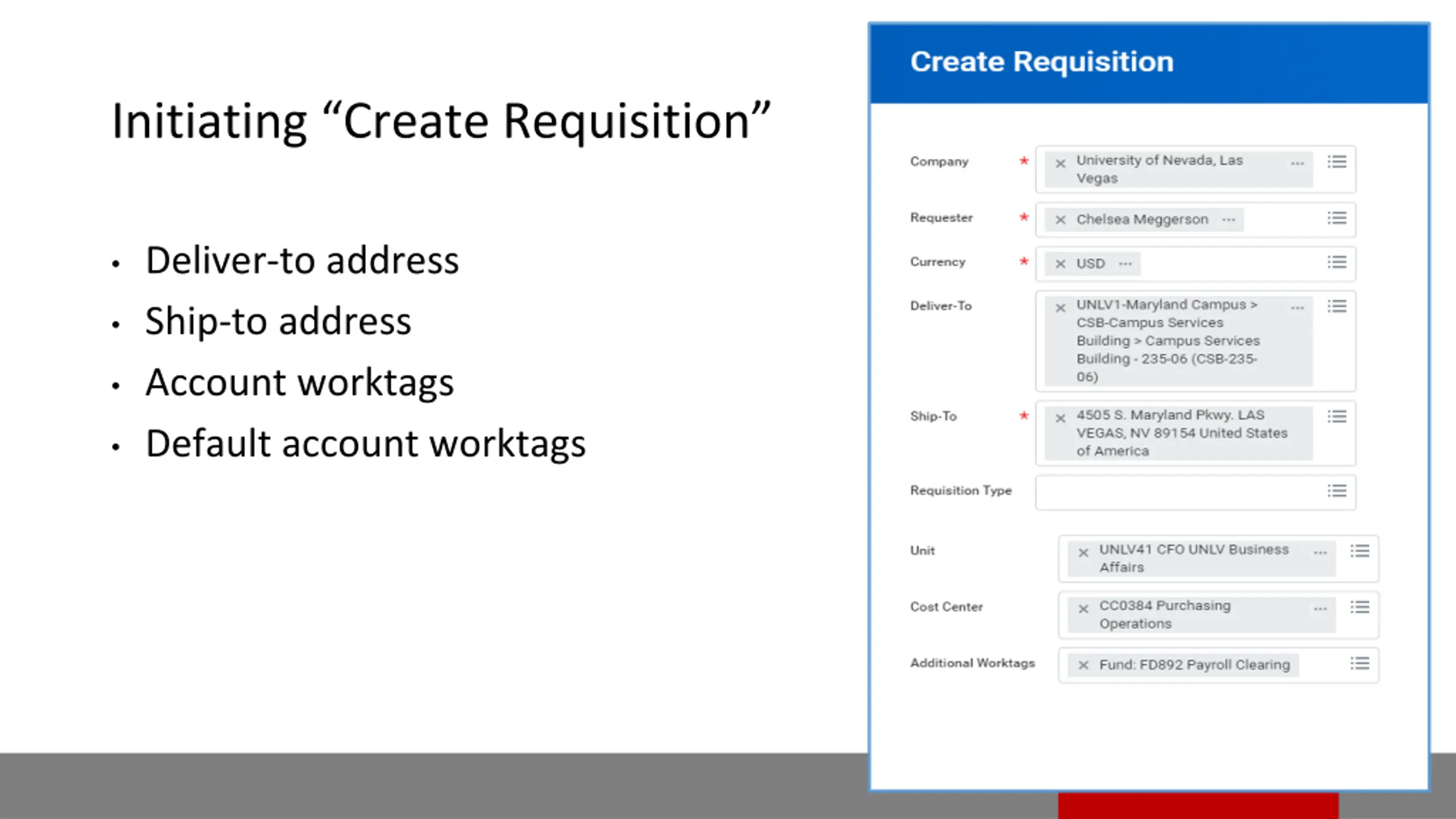Open the Deliver-To field prompt list icon

click(1337, 307)
